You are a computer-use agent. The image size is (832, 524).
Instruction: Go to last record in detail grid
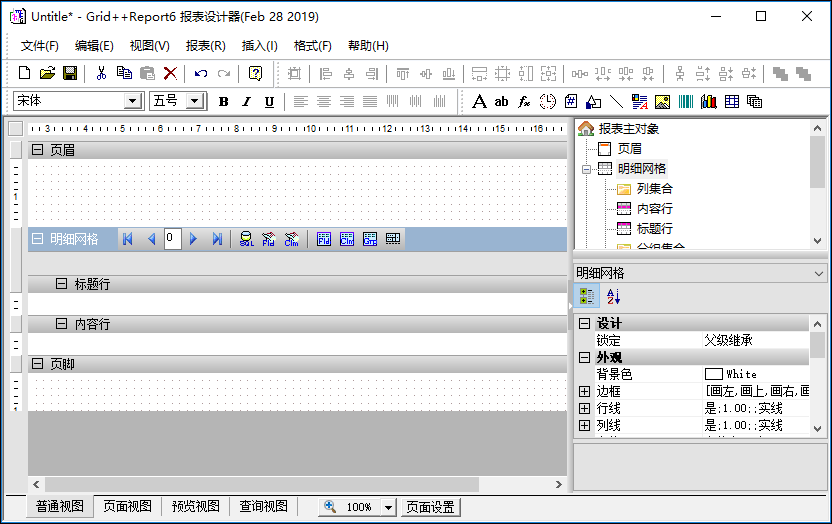pos(217,239)
